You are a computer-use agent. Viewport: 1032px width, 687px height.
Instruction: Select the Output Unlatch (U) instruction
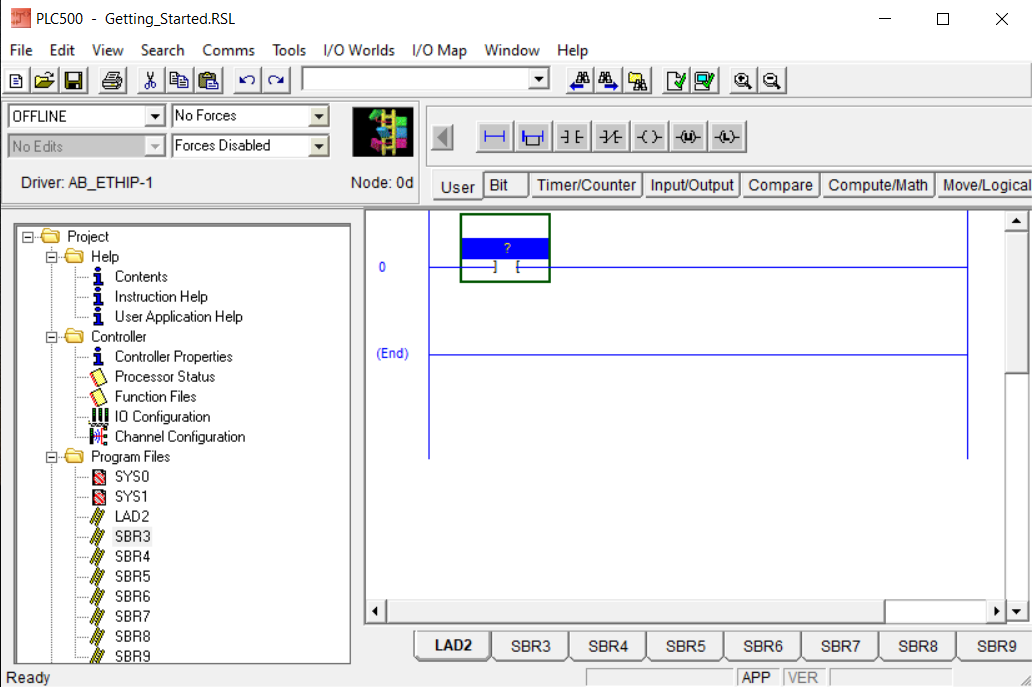688,137
